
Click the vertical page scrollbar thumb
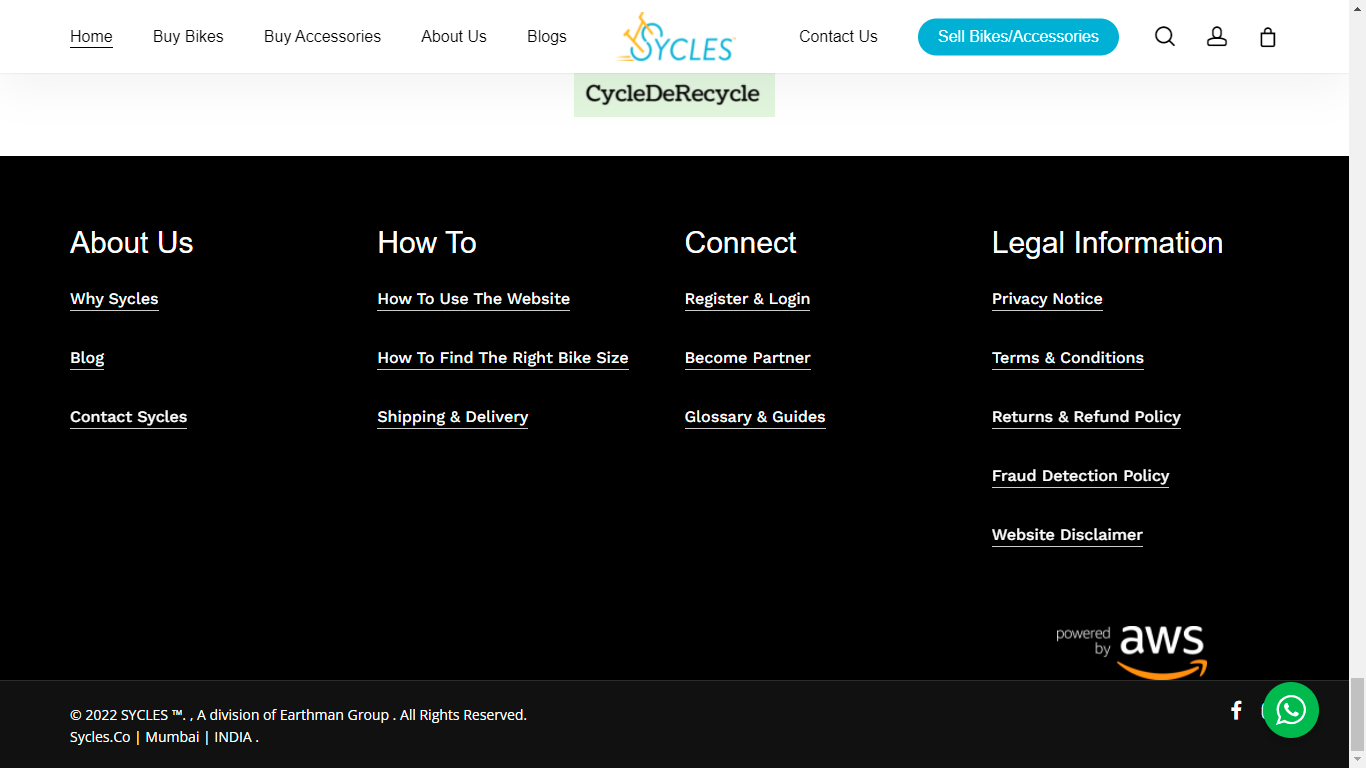click(1357, 713)
